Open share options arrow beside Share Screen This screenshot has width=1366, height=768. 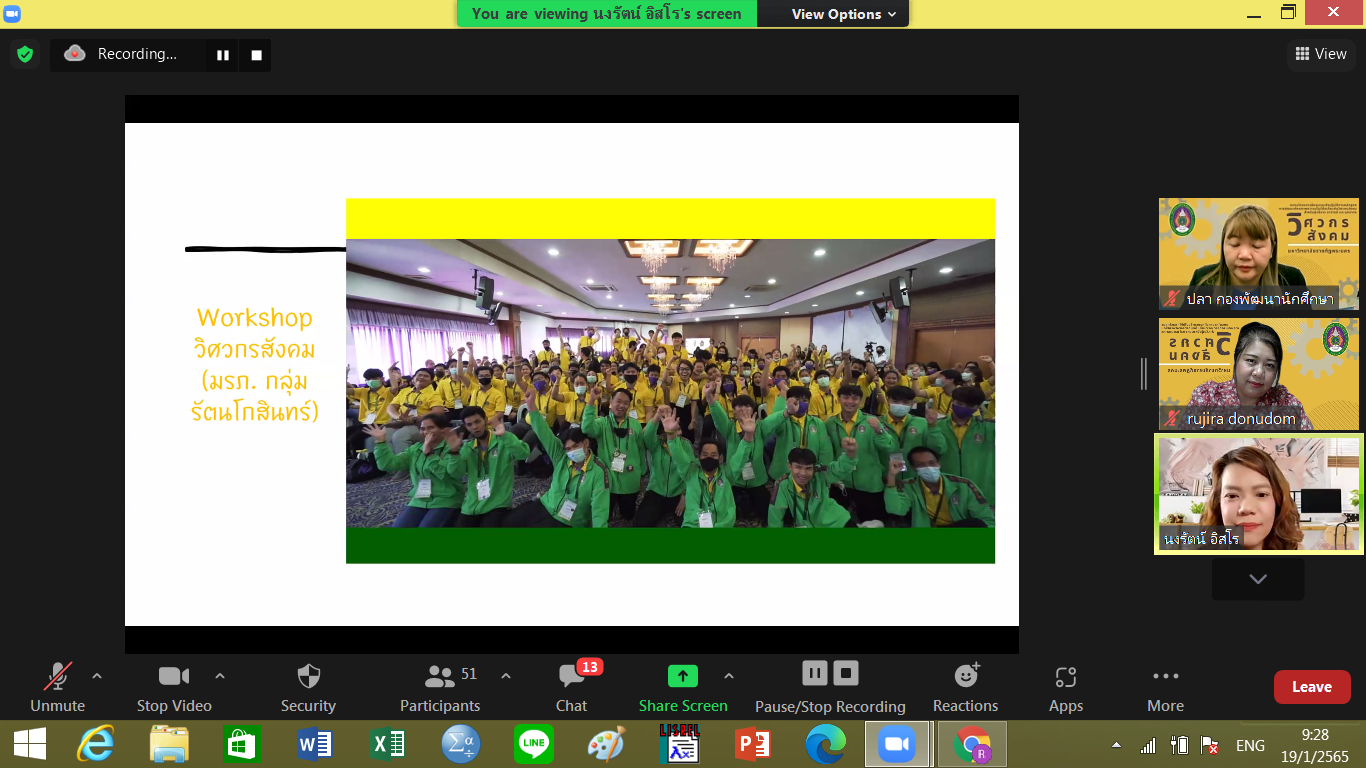click(x=729, y=676)
